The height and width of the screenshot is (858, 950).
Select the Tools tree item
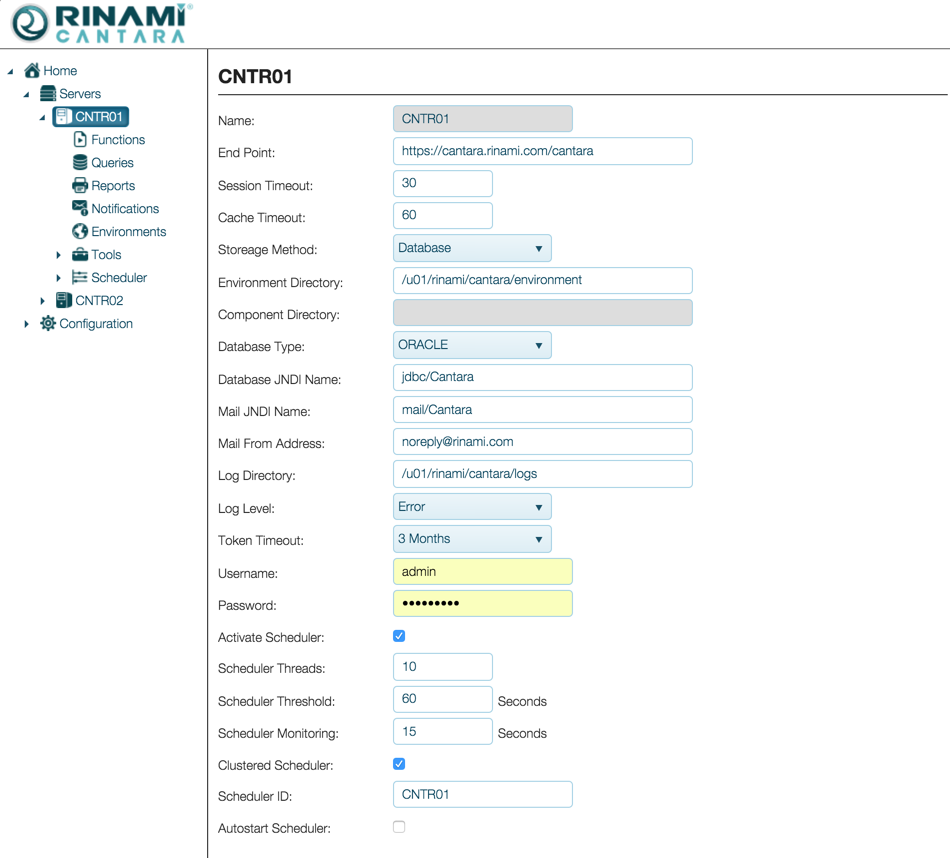click(105, 255)
